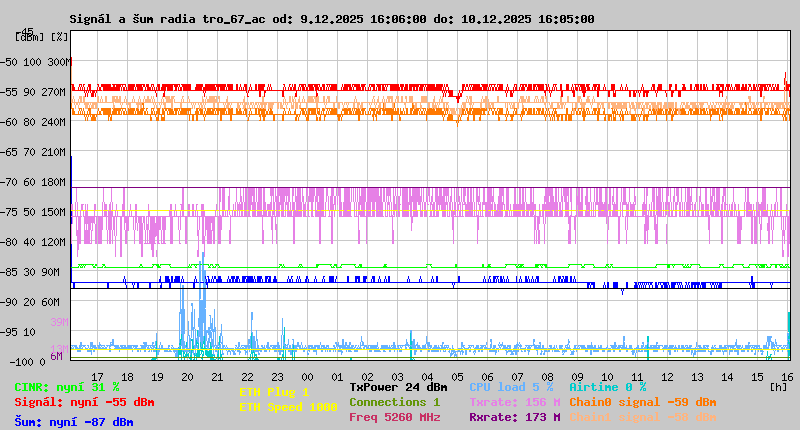This screenshot has width=800, height=430.
Task: Click the purple '6M' rate label
Action: (56, 356)
